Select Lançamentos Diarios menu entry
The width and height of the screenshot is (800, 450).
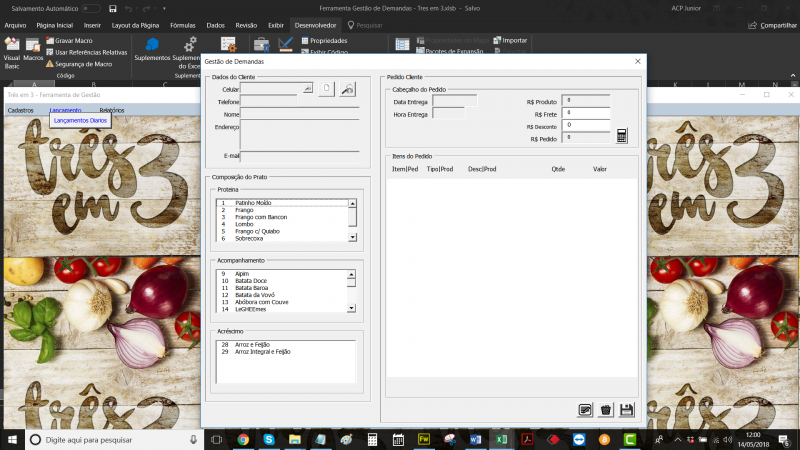(x=82, y=120)
